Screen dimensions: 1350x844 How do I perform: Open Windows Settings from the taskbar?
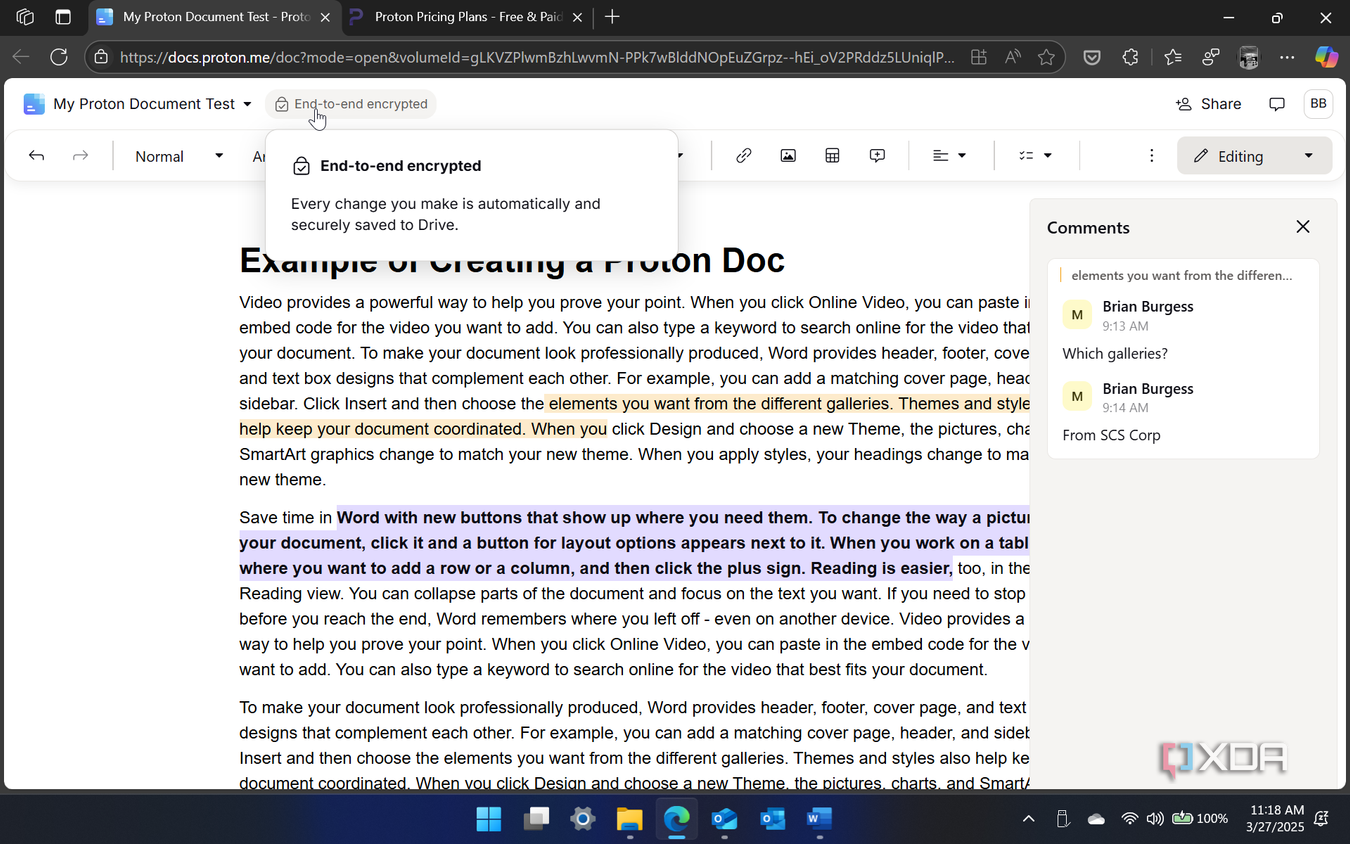coord(583,820)
